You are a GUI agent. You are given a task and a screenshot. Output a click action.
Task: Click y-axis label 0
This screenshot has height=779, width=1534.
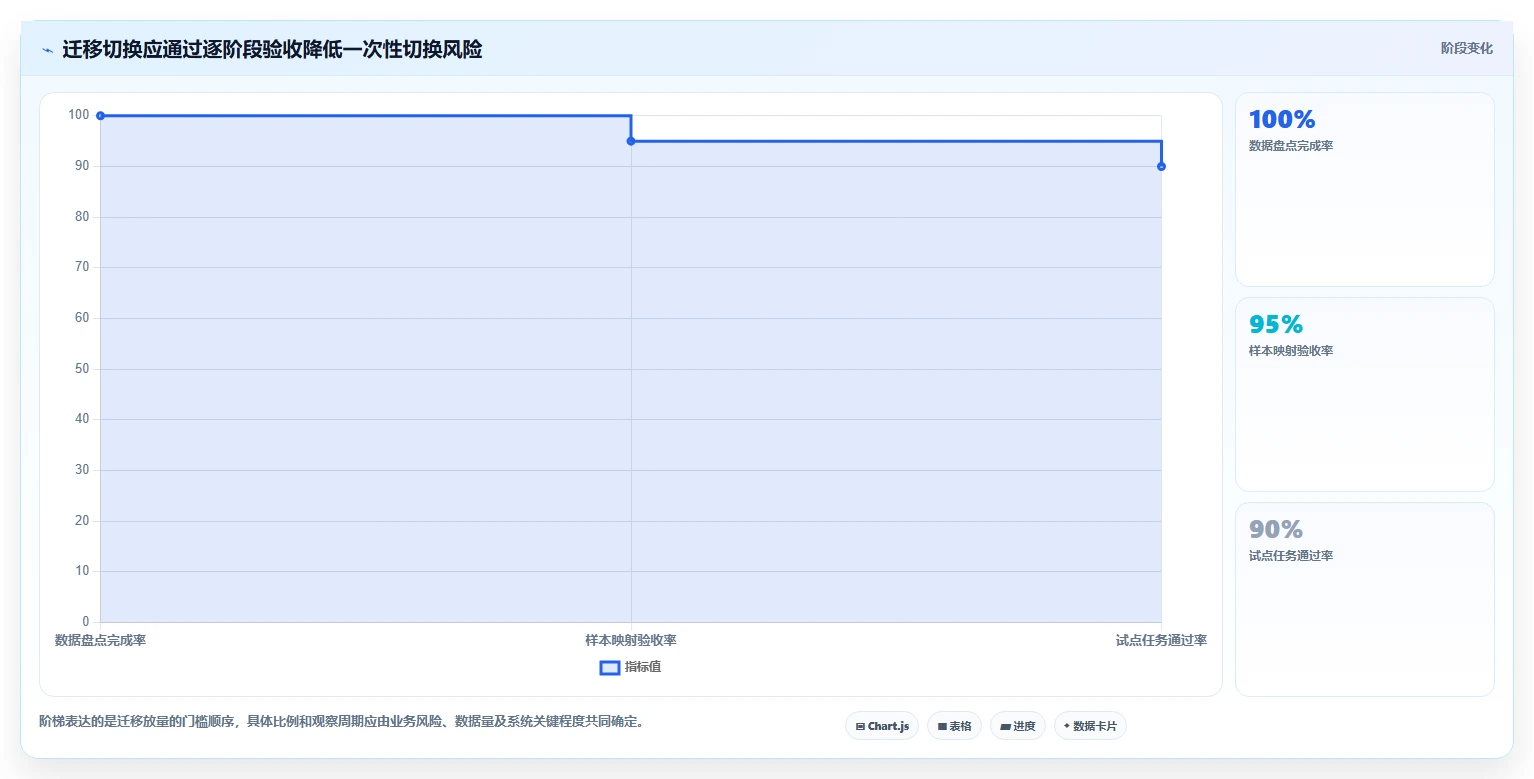tap(86, 621)
